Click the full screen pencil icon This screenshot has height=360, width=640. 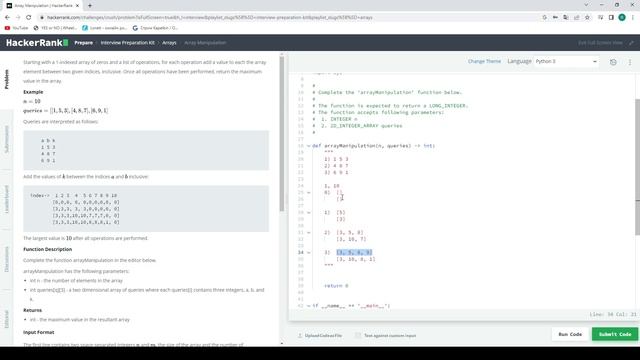[x=631, y=42]
